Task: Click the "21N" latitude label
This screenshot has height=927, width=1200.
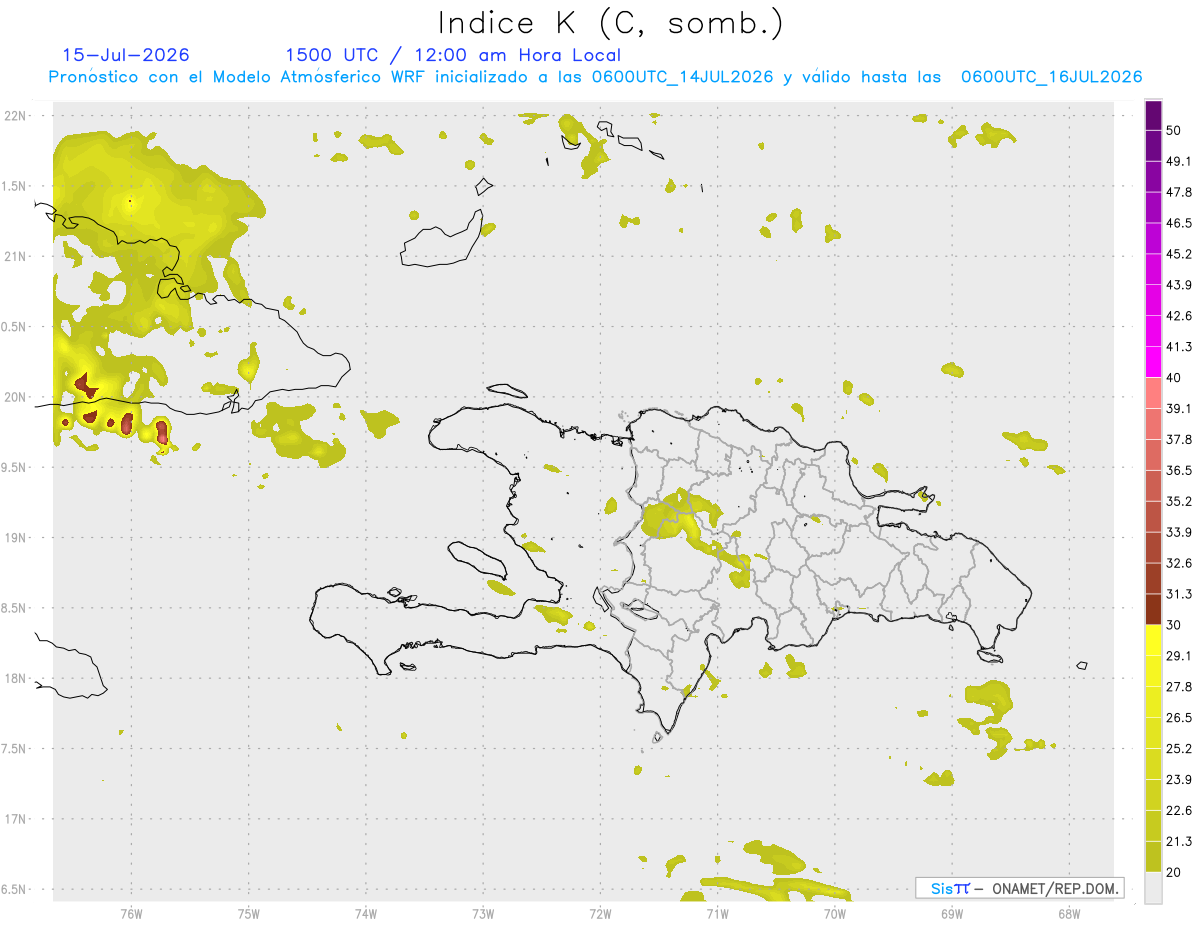Action: pos(16,257)
